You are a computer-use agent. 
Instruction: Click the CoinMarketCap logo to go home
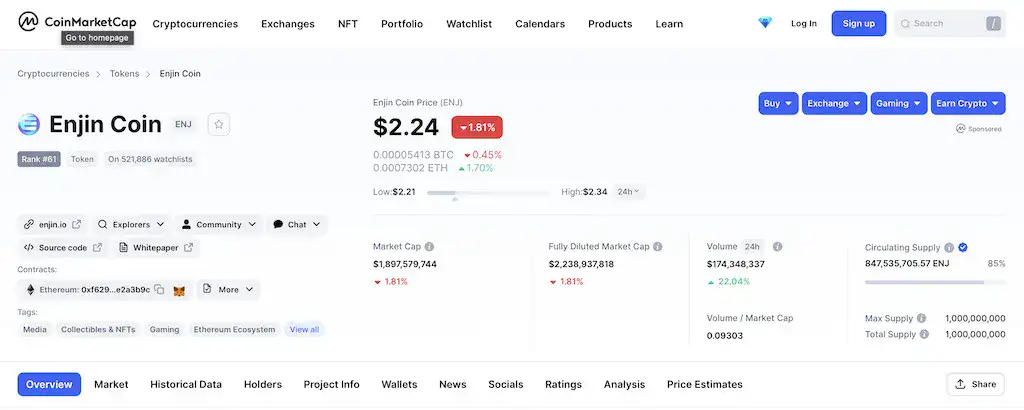[77, 22]
